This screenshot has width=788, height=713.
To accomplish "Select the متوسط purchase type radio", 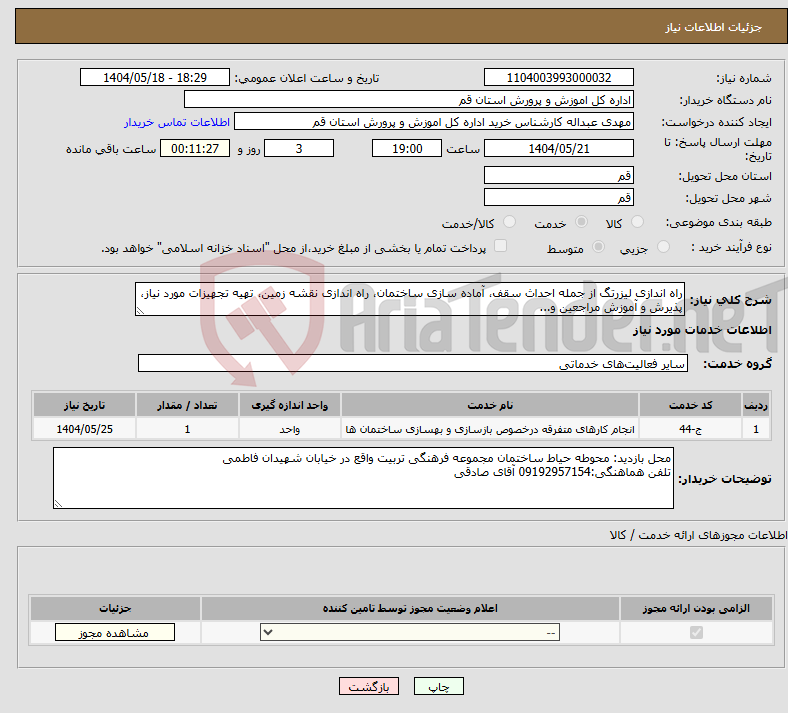I will [598, 247].
